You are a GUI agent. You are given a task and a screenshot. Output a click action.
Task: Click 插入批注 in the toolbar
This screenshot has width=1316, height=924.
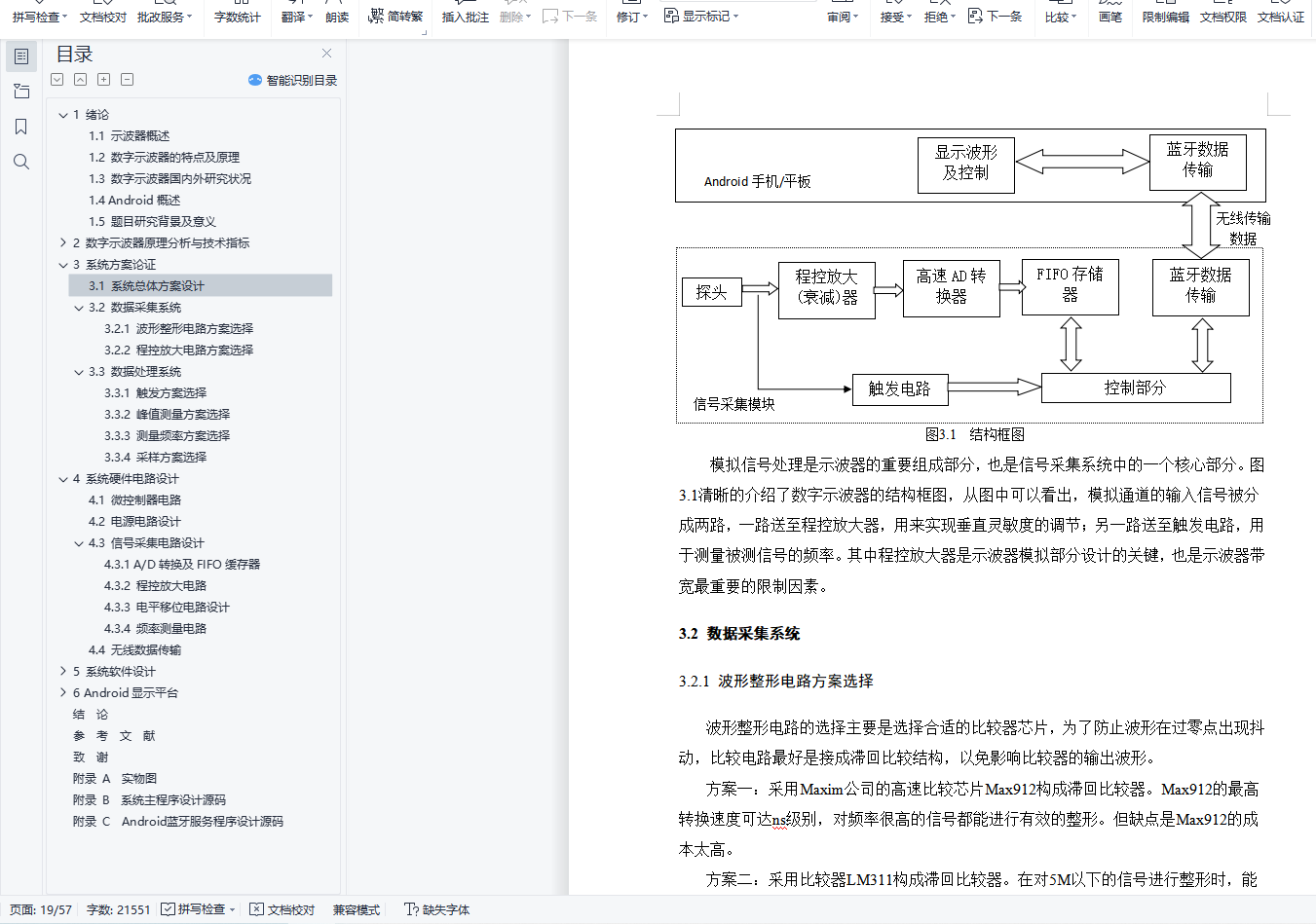466,17
